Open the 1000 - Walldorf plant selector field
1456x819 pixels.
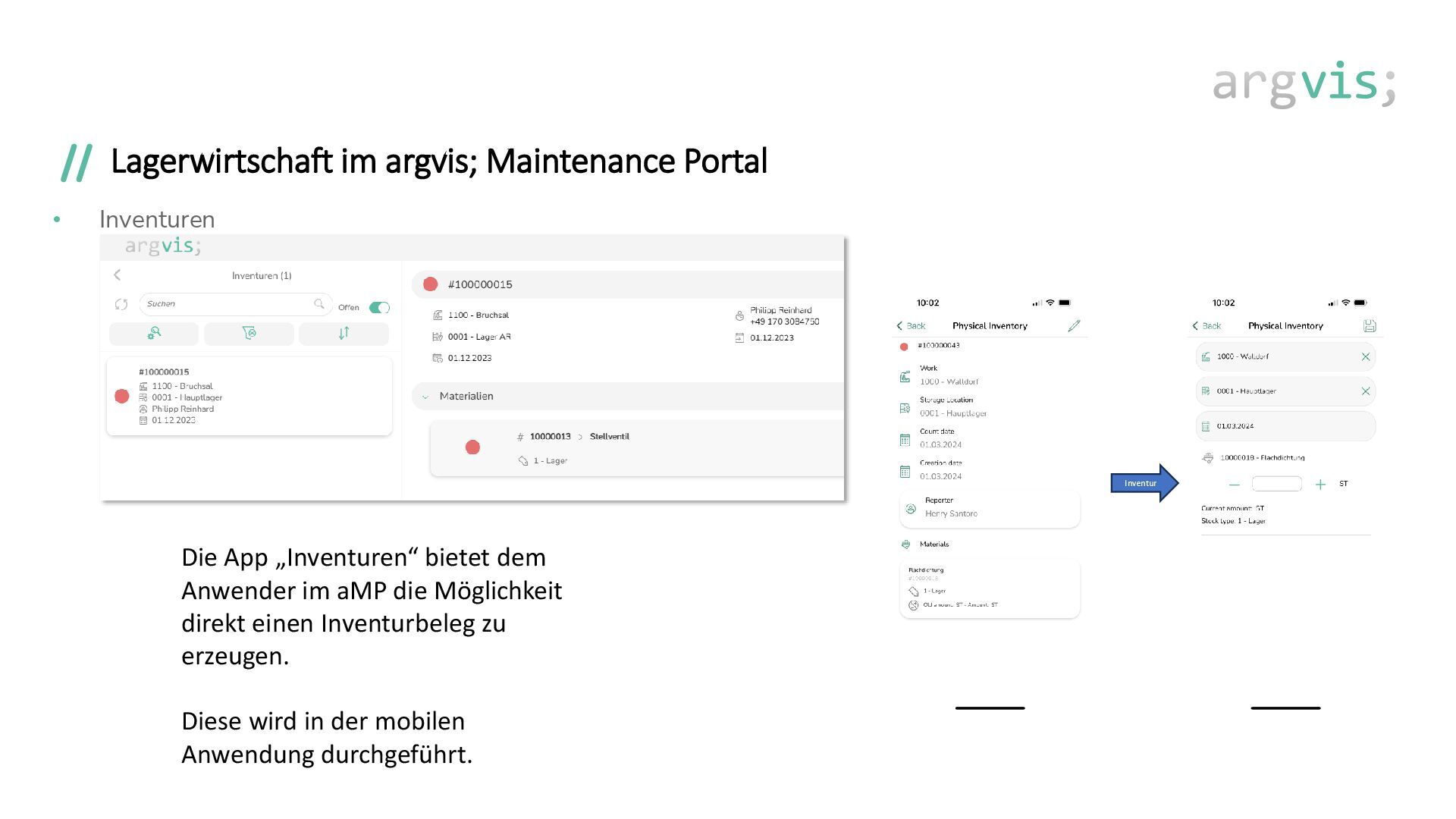click(1285, 356)
